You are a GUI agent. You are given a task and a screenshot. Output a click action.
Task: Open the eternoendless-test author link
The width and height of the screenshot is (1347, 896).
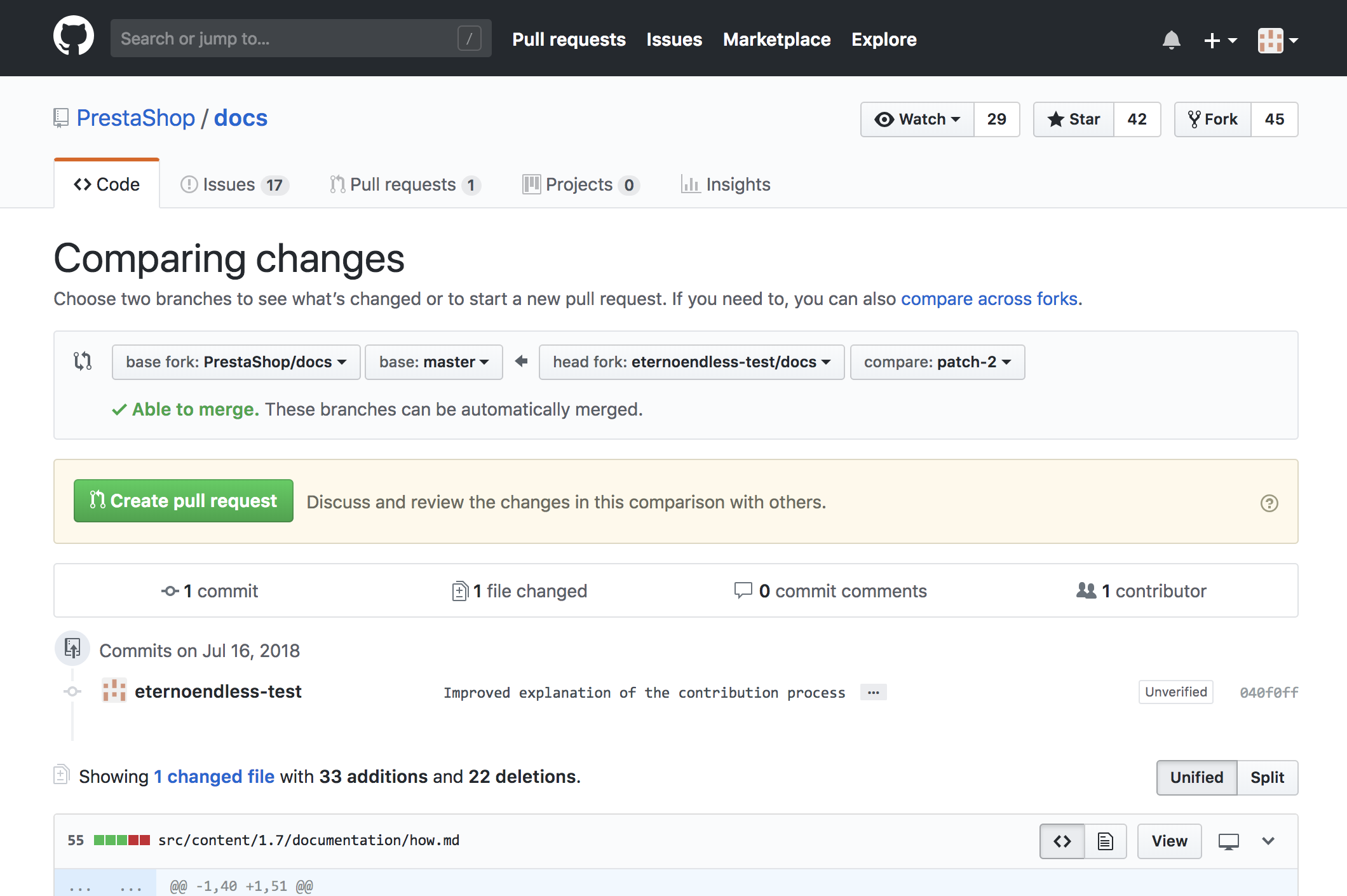click(218, 691)
